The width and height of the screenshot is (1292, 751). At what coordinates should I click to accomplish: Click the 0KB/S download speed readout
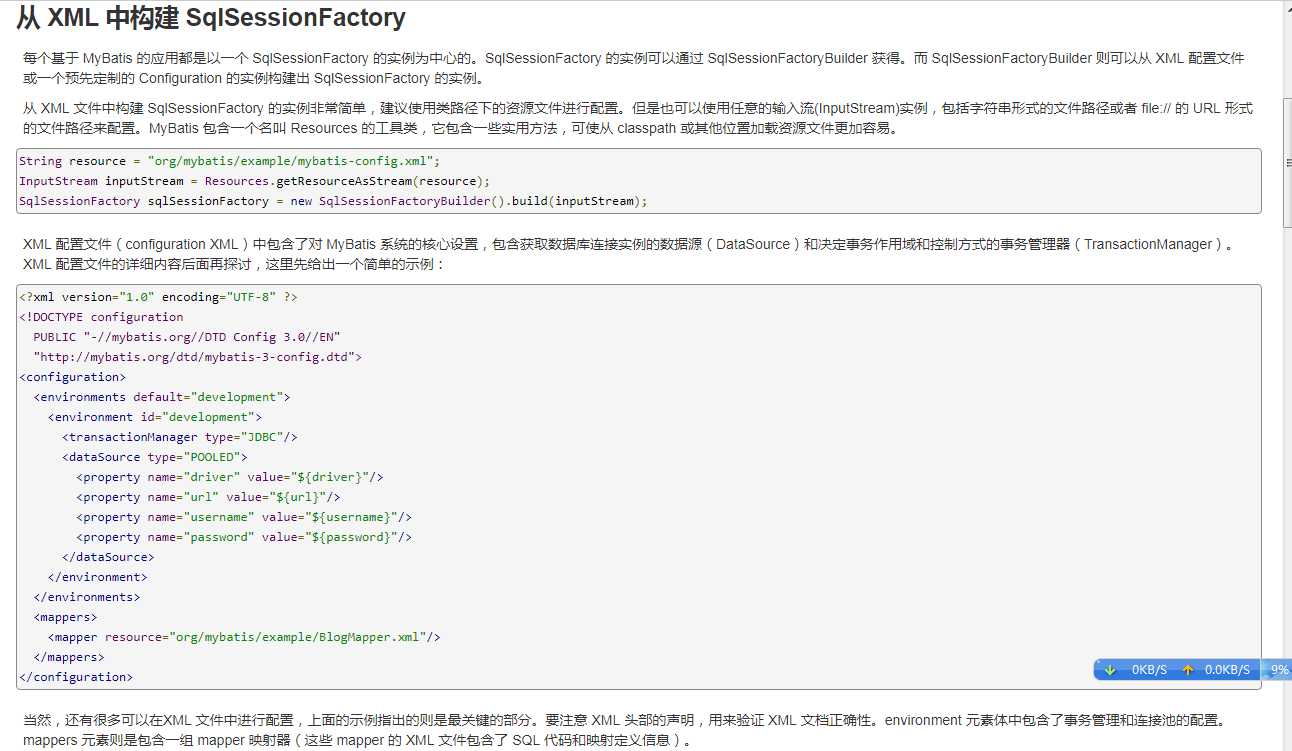pos(1149,670)
